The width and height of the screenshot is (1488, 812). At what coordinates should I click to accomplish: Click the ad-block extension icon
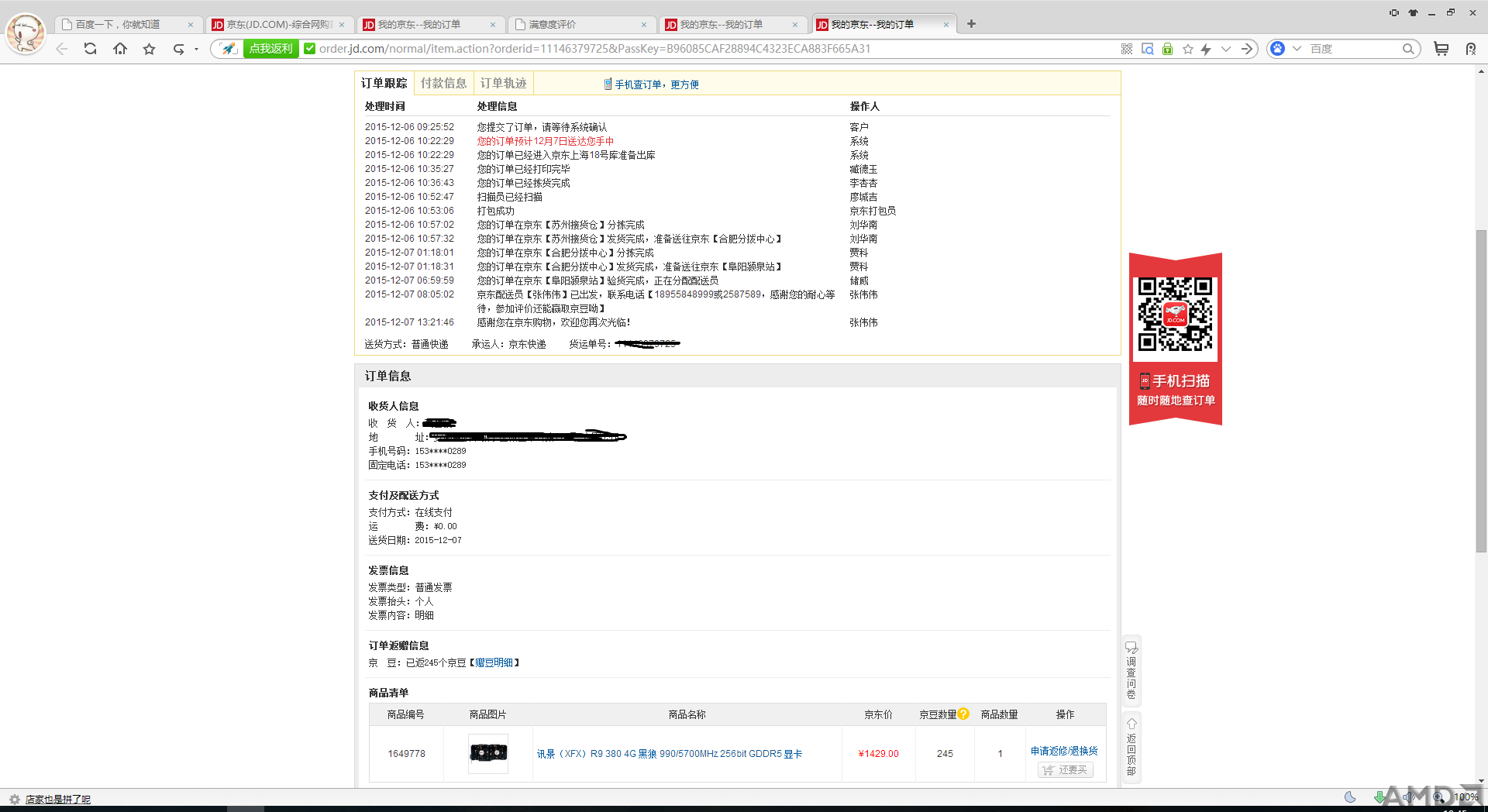click(x=1471, y=49)
